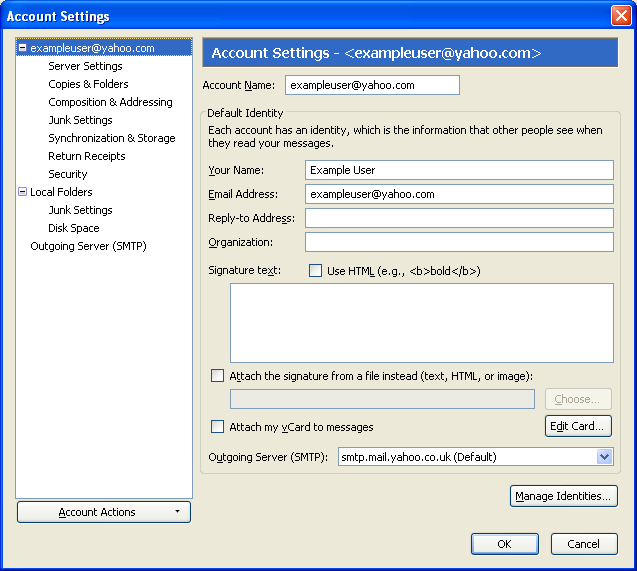Click the Manage Identities button

point(564,496)
